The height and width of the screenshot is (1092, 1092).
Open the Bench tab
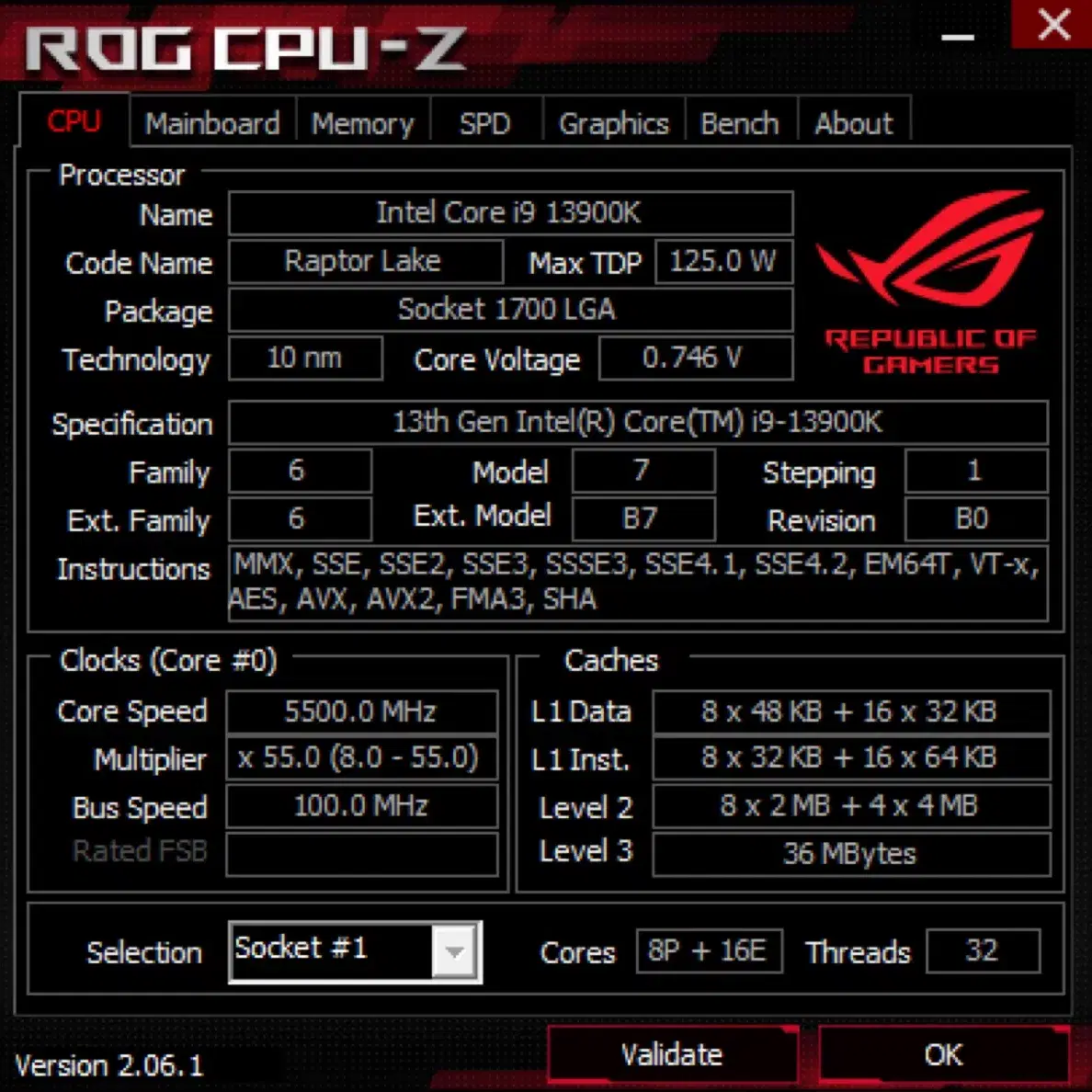pyautogui.click(x=740, y=123)
